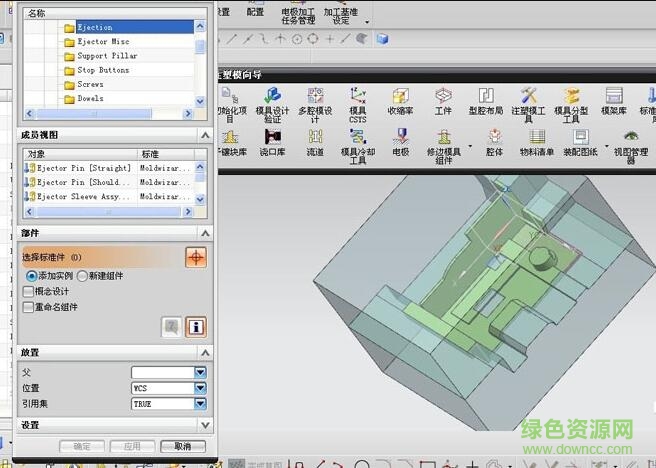The width and height of the screenshot is (656, 468).
Task: Expand the 设置 section
Action: [x=204, y=424]
